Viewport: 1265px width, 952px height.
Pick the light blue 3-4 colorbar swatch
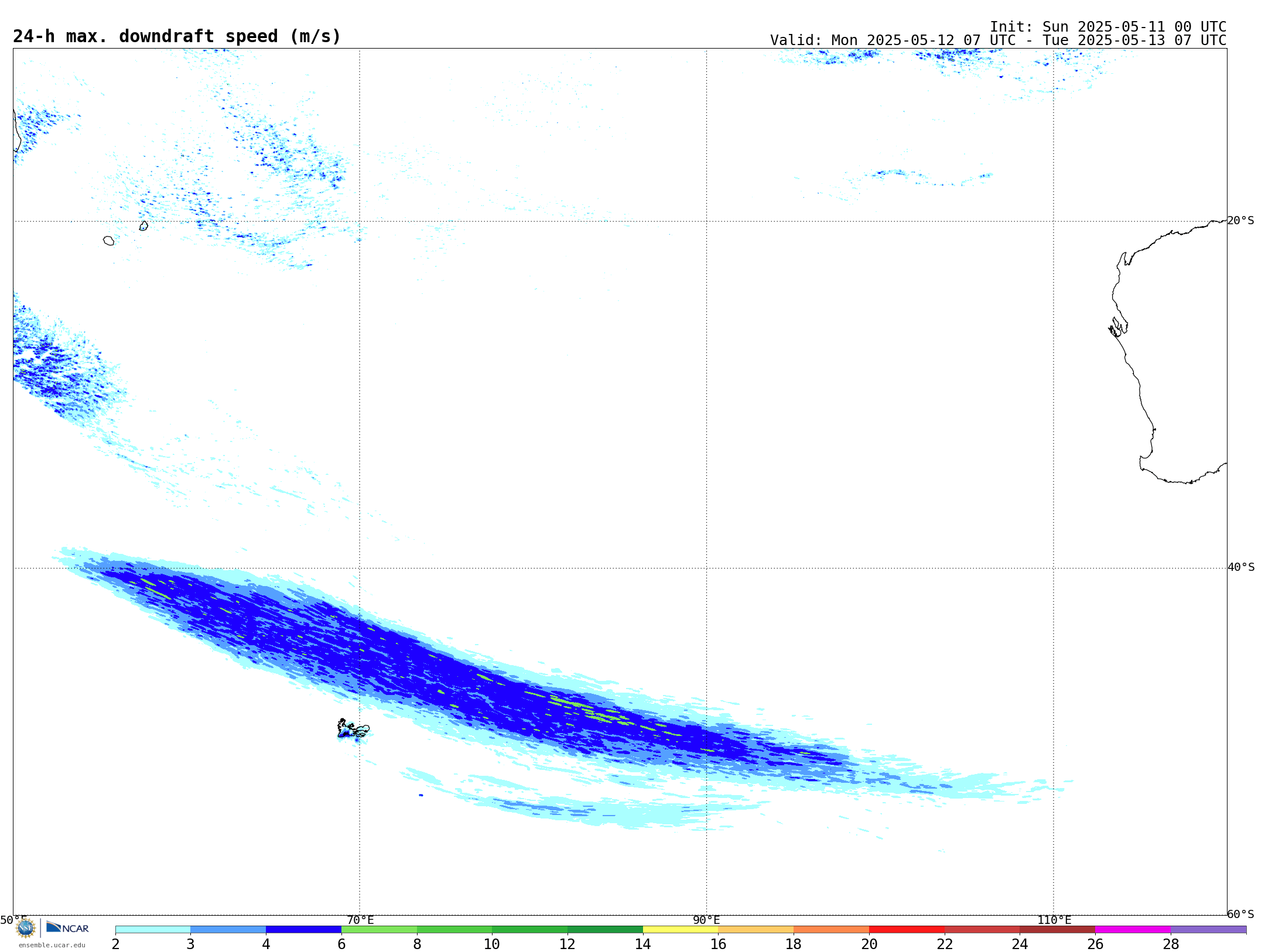click(228, 929)
